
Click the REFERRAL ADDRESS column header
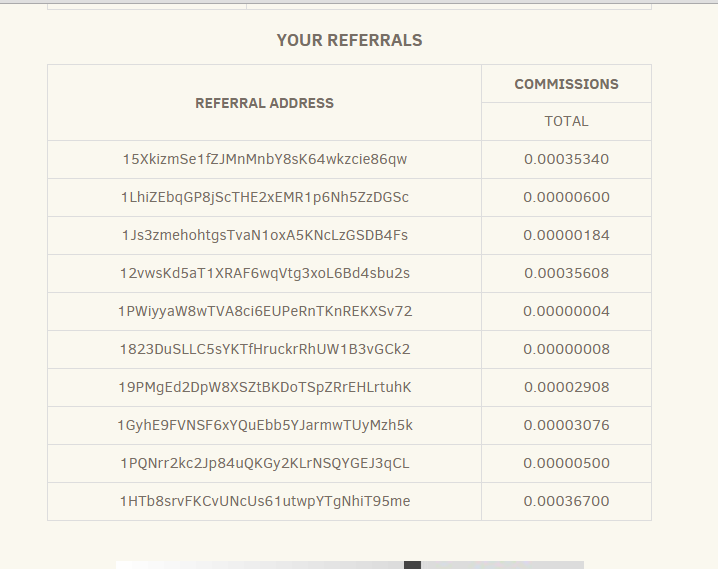[265, 103]
